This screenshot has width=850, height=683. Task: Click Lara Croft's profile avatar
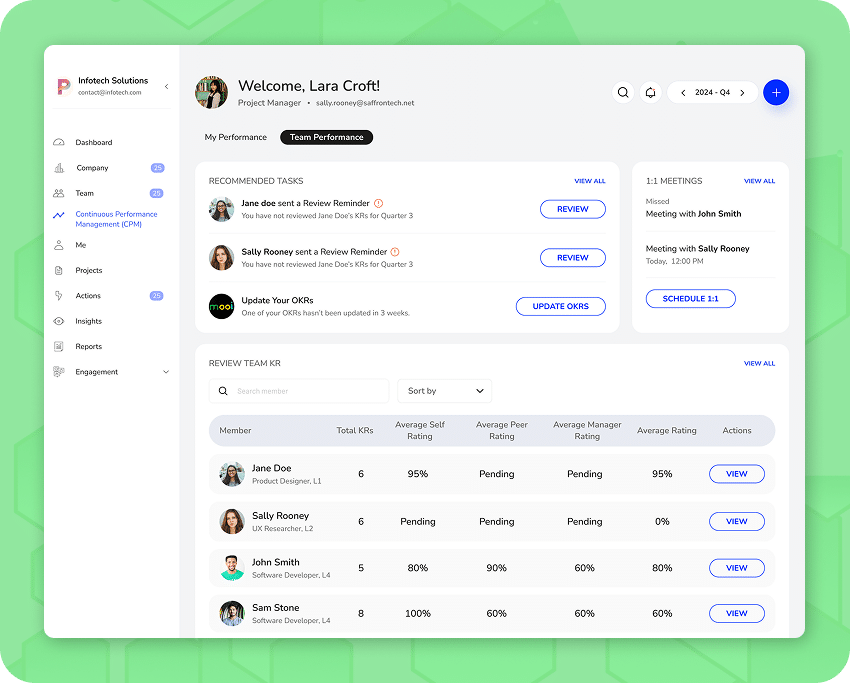point(211,92)
